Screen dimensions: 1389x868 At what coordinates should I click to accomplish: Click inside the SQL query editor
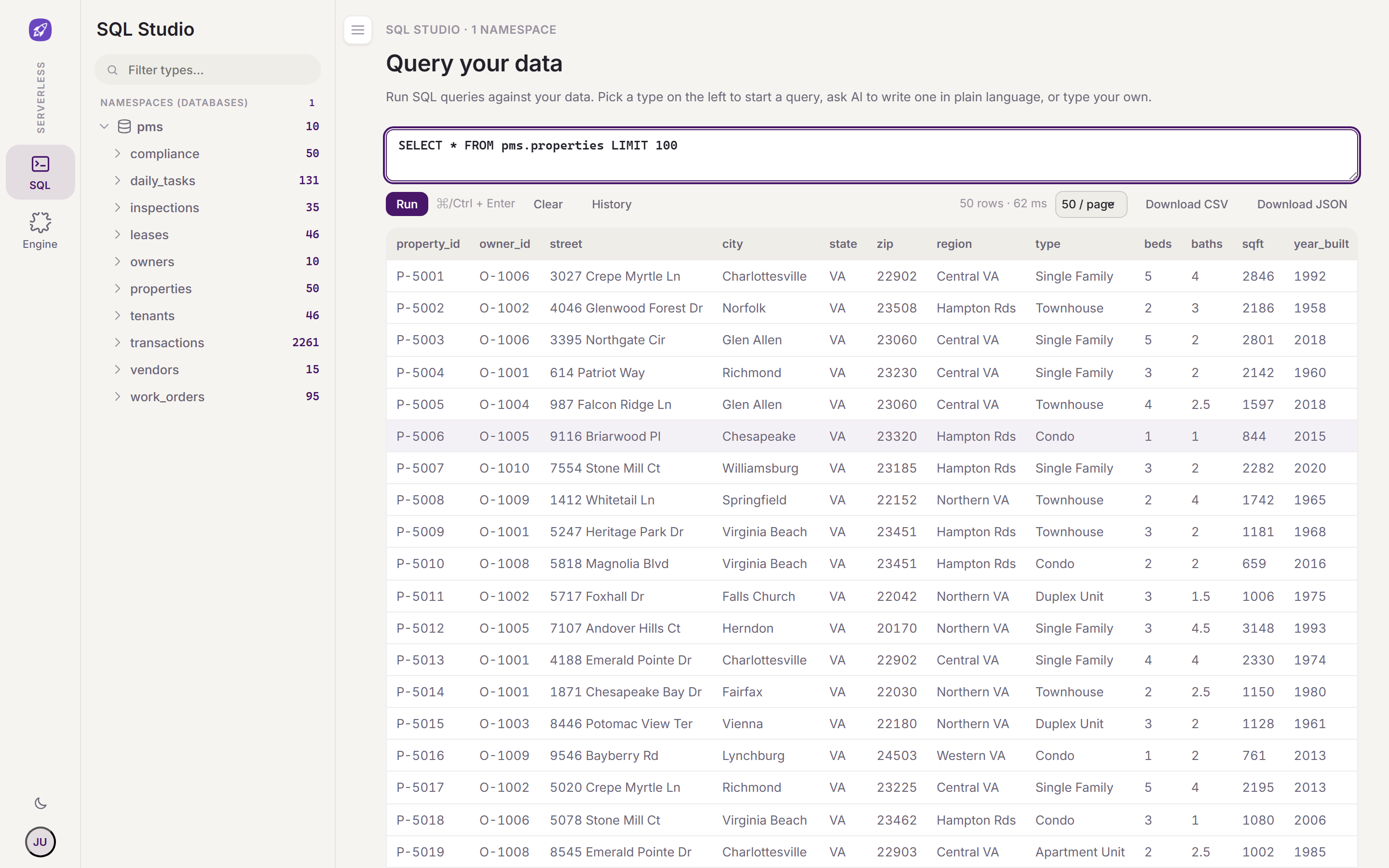coord(872,155)
